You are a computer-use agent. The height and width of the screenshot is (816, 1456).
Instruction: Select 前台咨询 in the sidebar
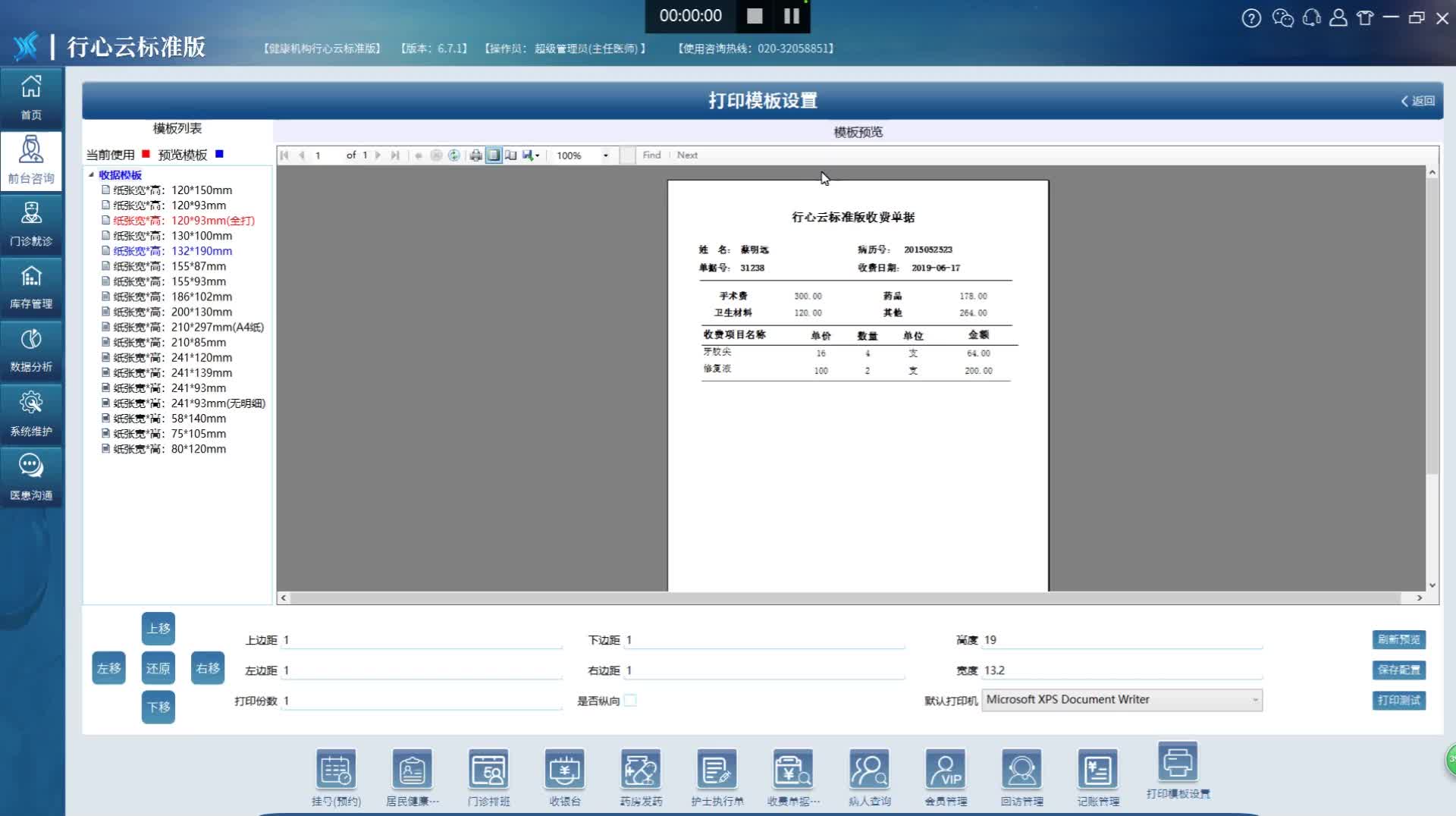point(31,161)
